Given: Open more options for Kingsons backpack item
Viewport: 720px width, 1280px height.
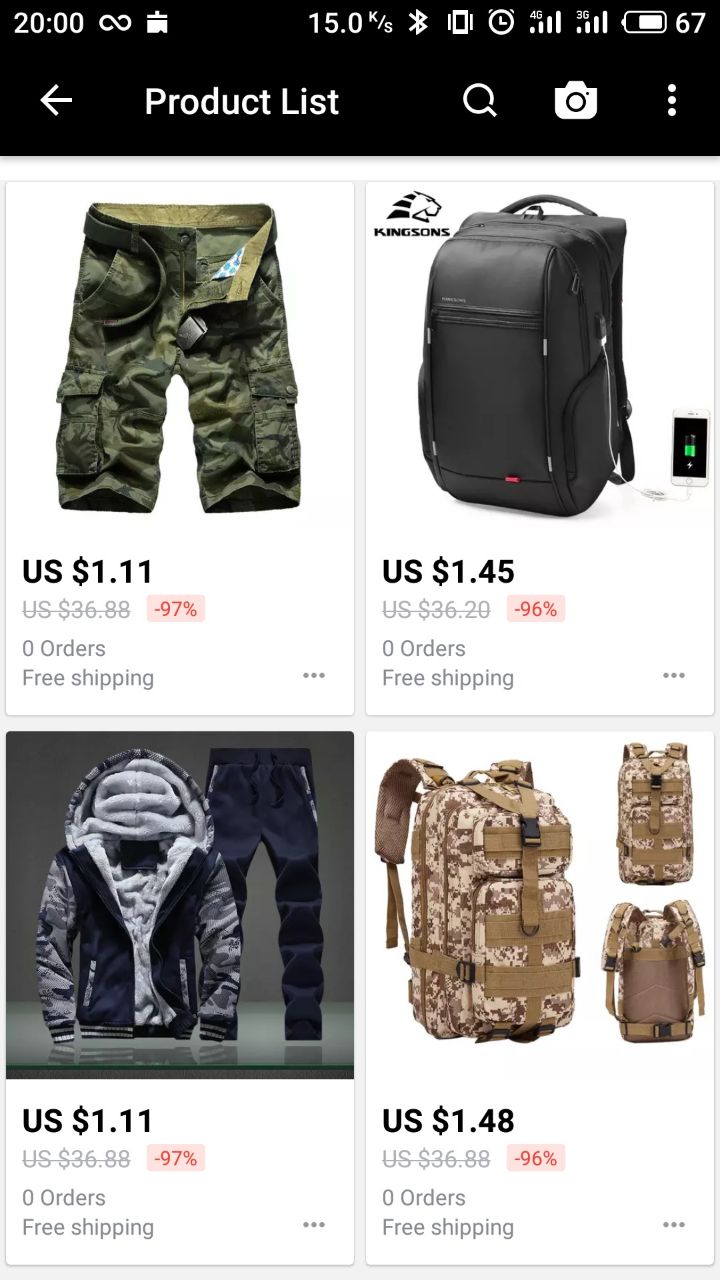Looking at the screenshot, I should [x=674, y=675].
